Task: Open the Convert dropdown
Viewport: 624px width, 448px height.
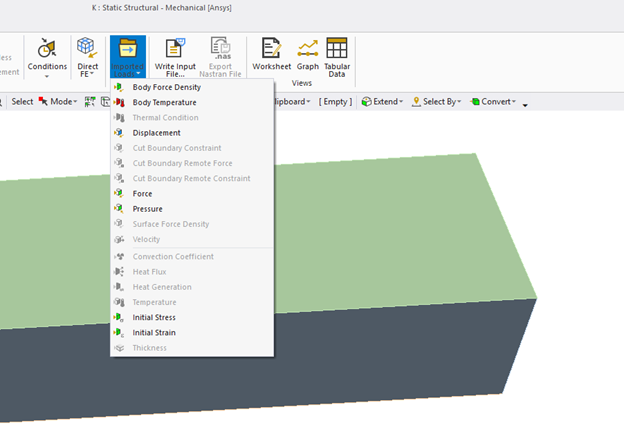Action: tap(495, 102)
